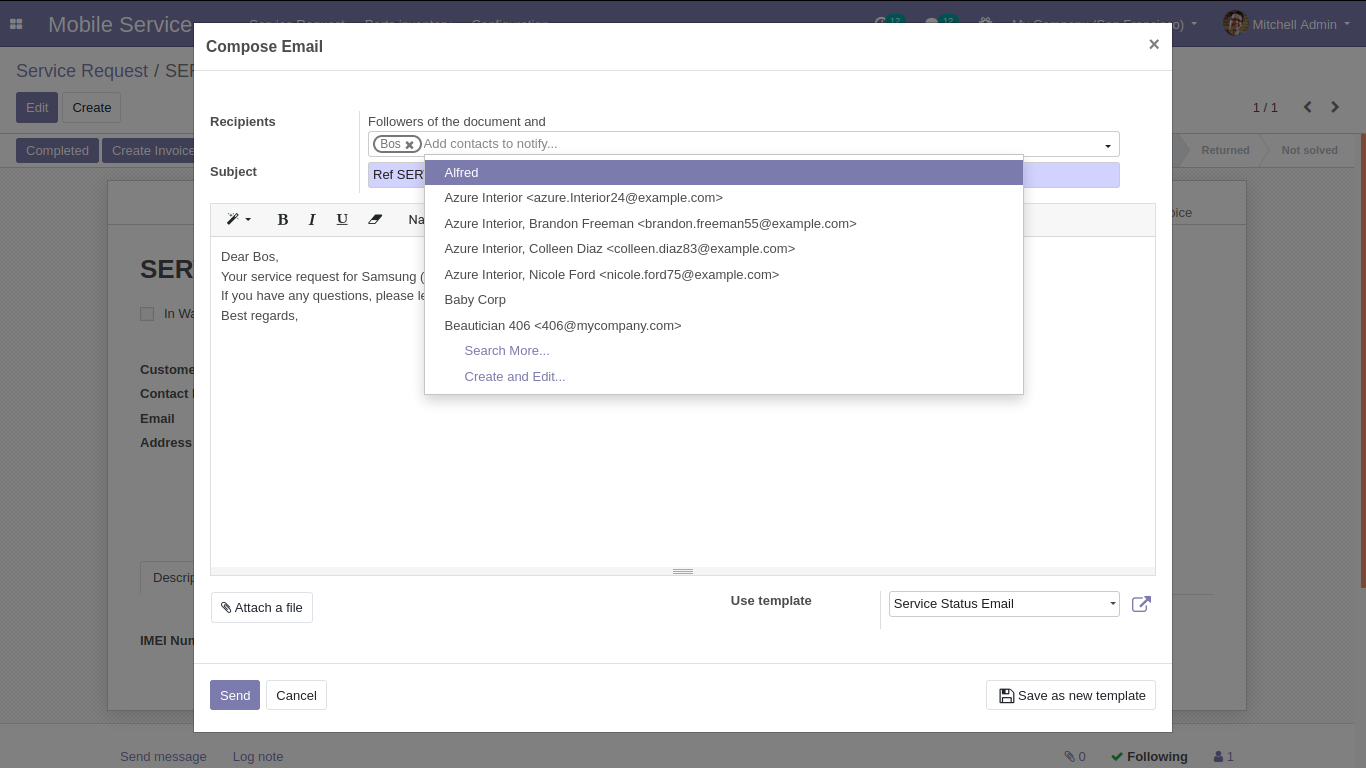
Task: Open the magic wand style menu
Action: coord(238,219)
